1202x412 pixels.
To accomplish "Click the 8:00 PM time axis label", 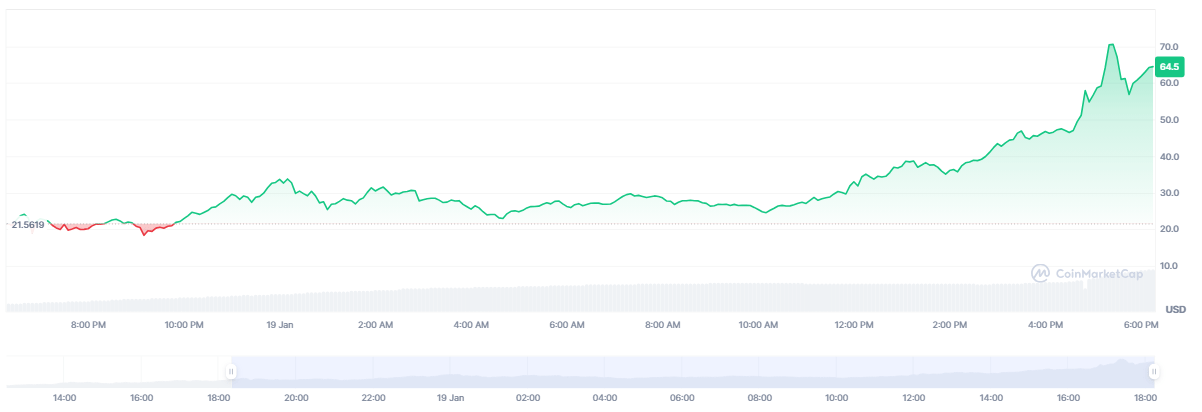I will 88,325.
